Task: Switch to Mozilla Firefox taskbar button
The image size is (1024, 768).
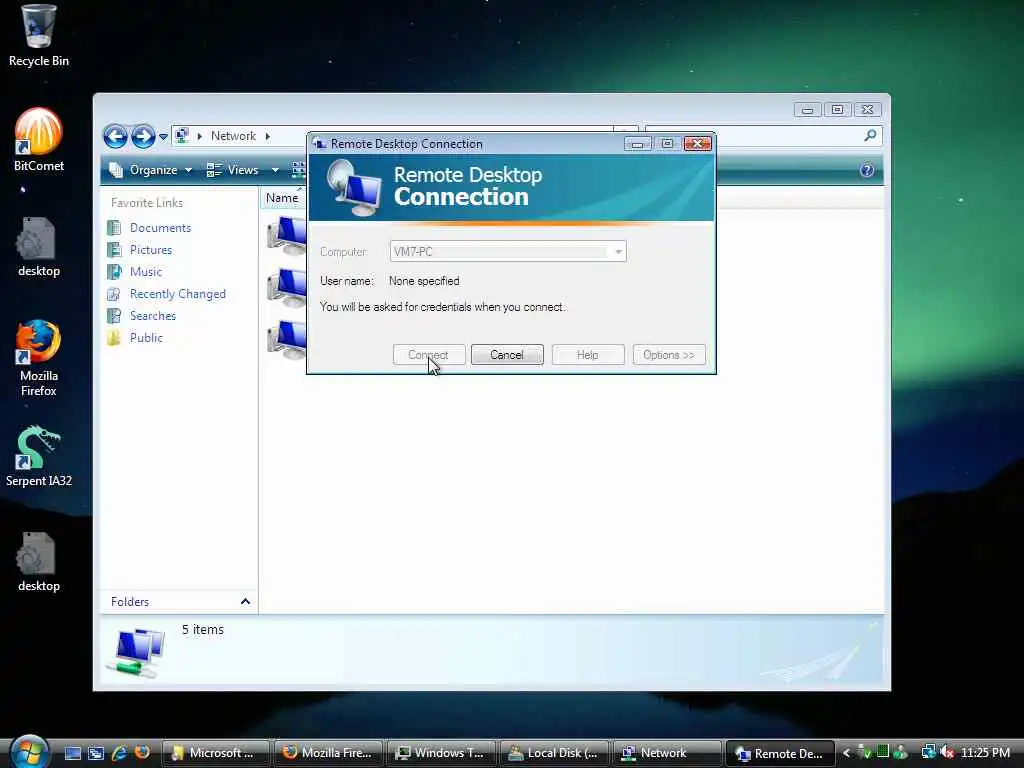Action: [328, 753]
